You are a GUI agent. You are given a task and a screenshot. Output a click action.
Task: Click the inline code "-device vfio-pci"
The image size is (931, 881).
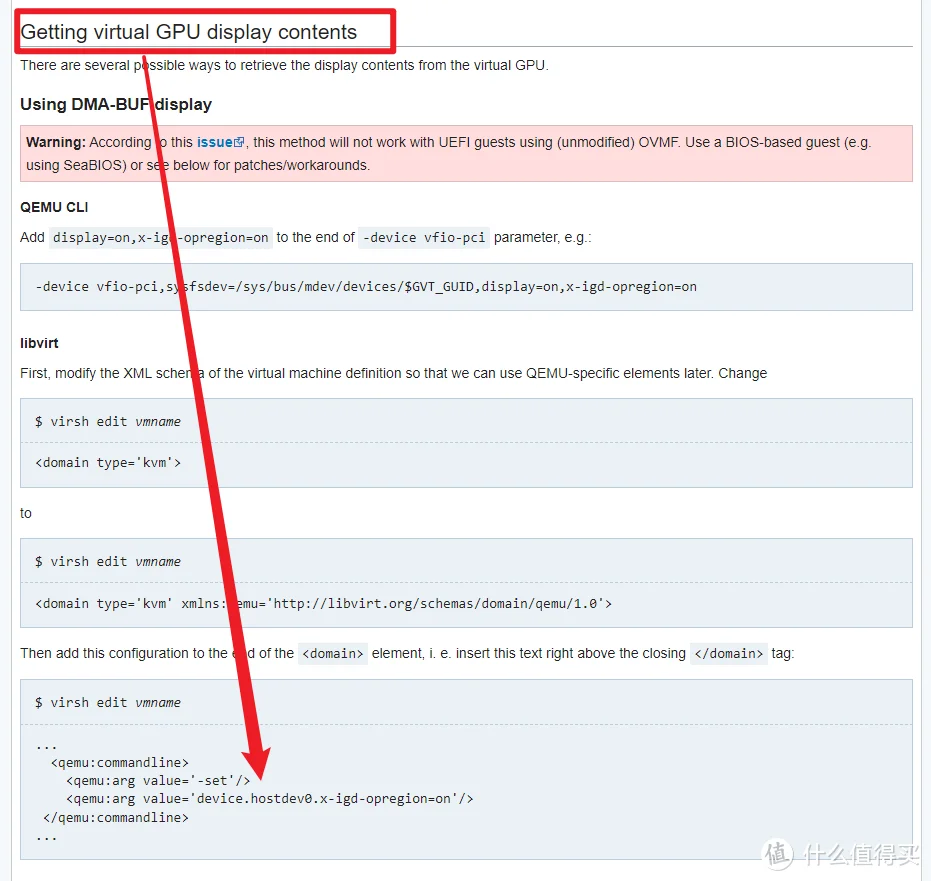(x=424, y=237)
